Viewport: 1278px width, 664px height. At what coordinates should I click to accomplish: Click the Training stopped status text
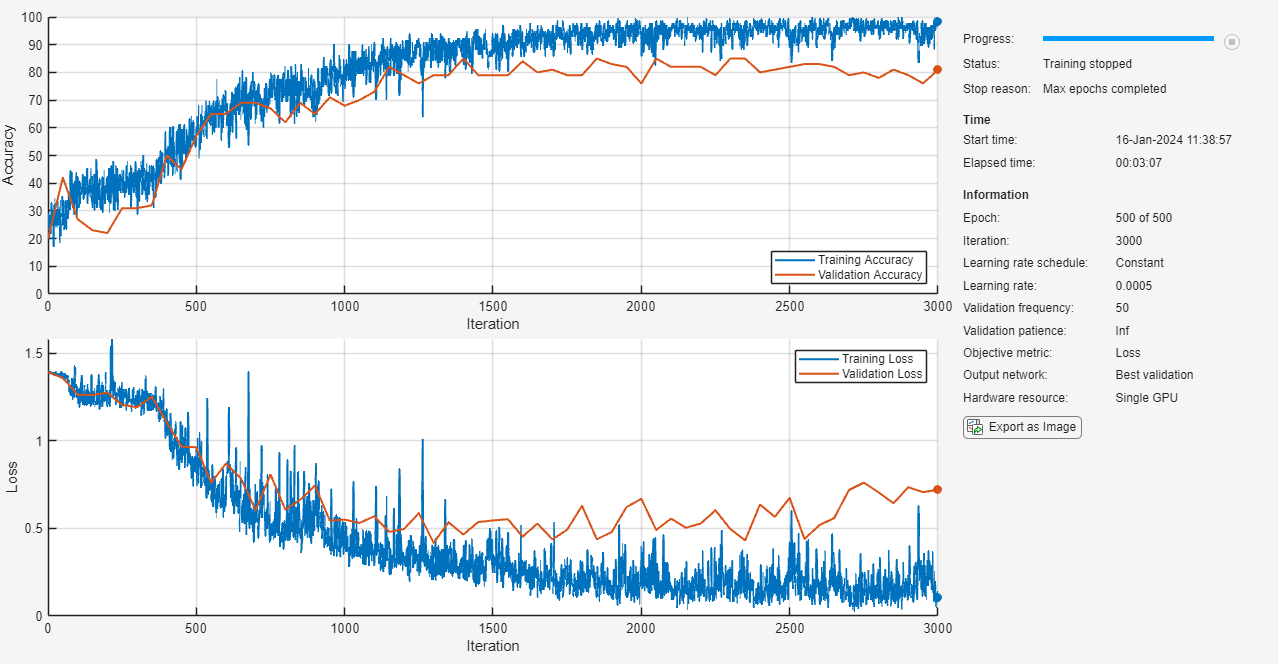(1087, 64)
